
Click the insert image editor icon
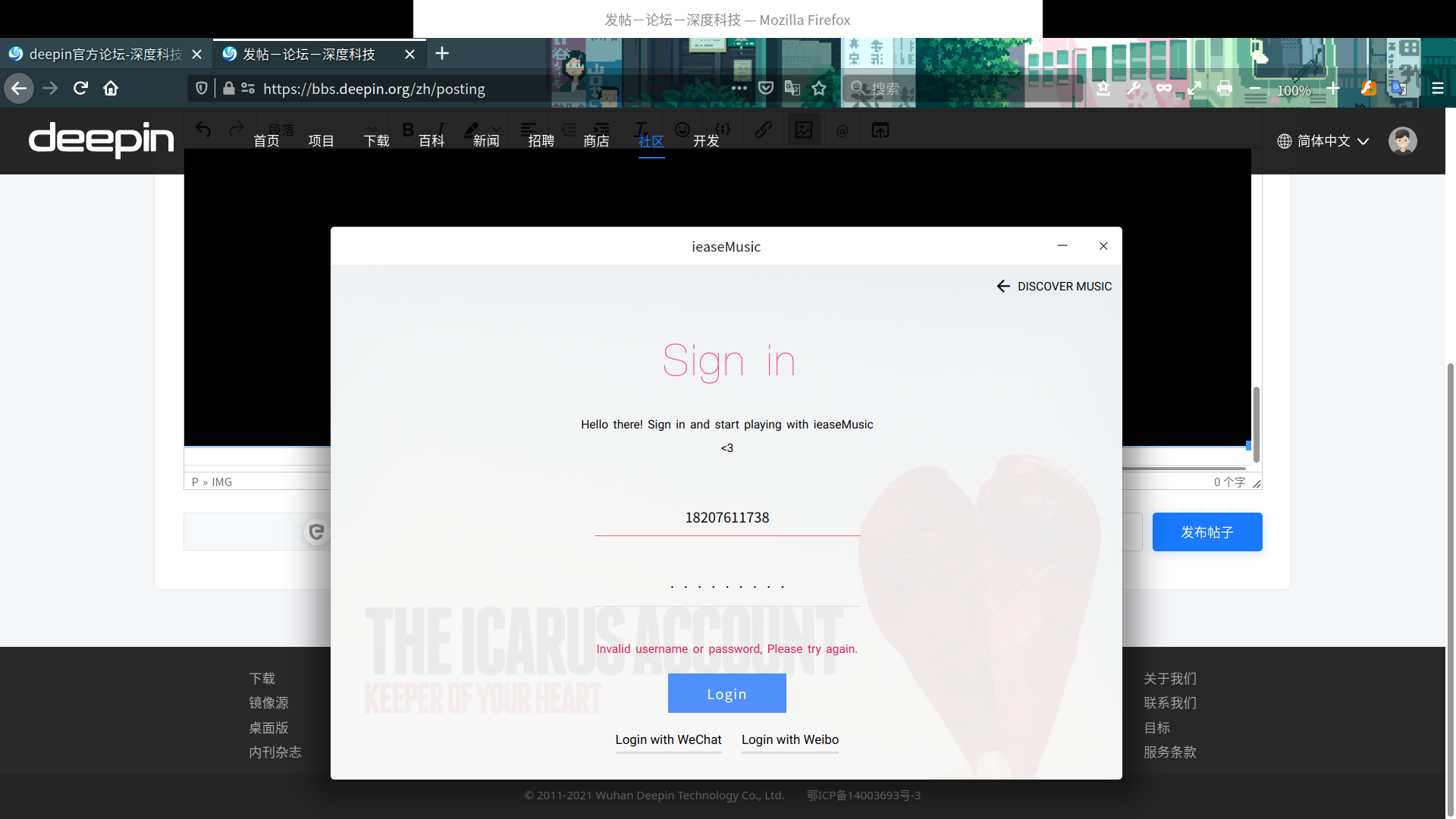coord(804,130)
